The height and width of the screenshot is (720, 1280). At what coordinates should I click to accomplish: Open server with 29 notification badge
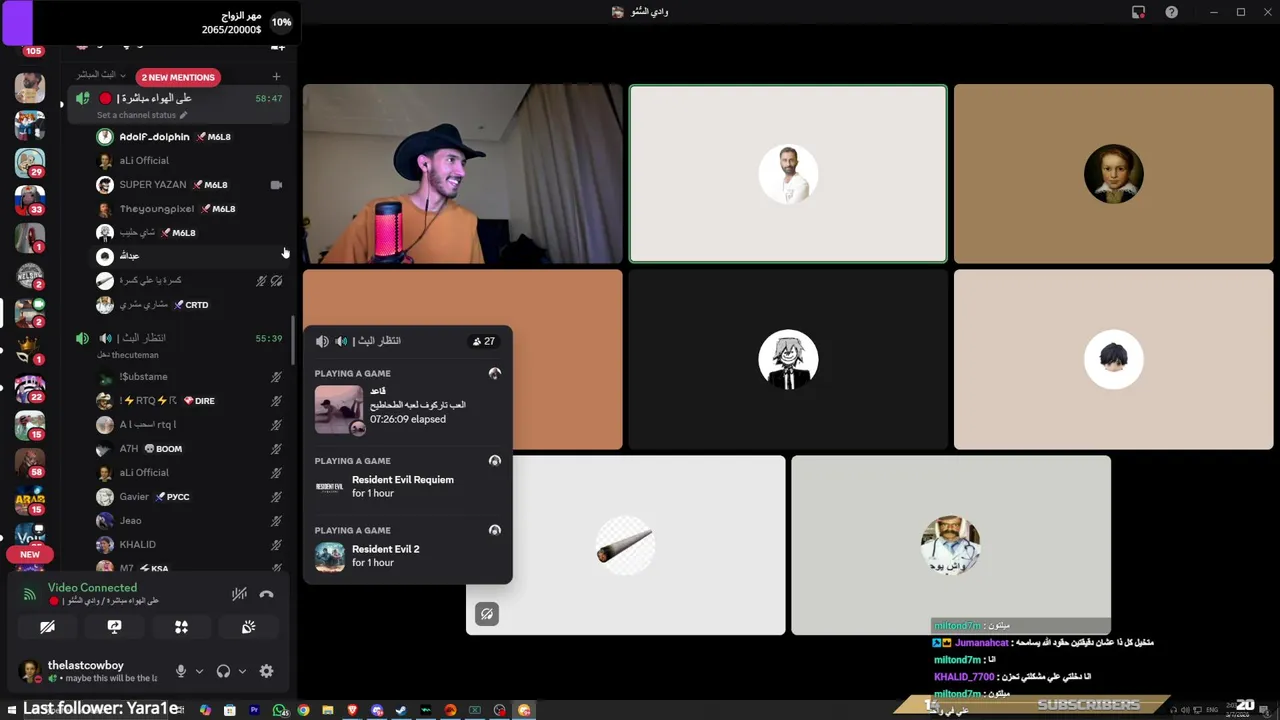tap(30, 163)
